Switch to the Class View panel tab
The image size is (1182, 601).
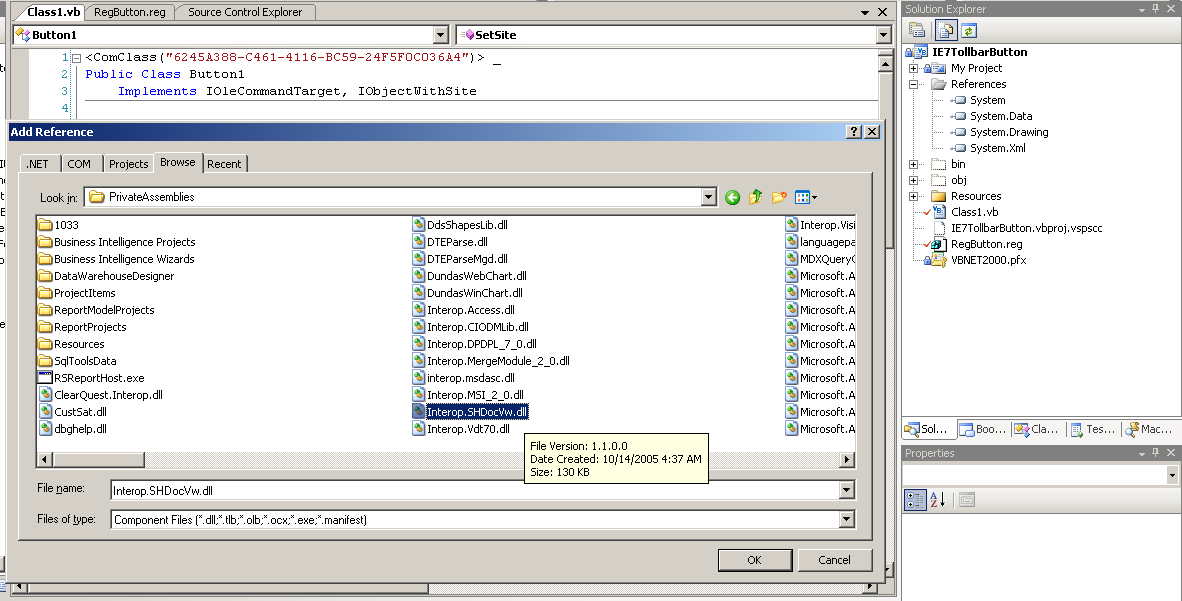(x=1037, y=429)
